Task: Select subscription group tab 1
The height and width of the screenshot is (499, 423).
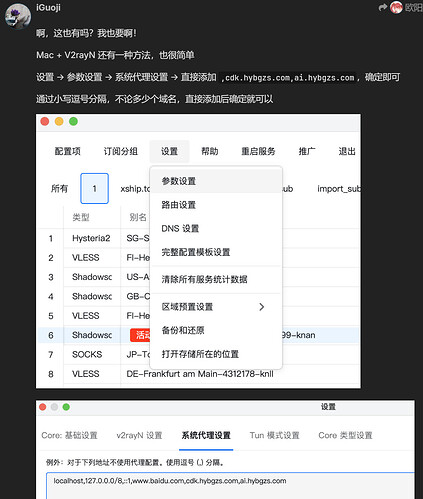Action: [x=94, y=188]
